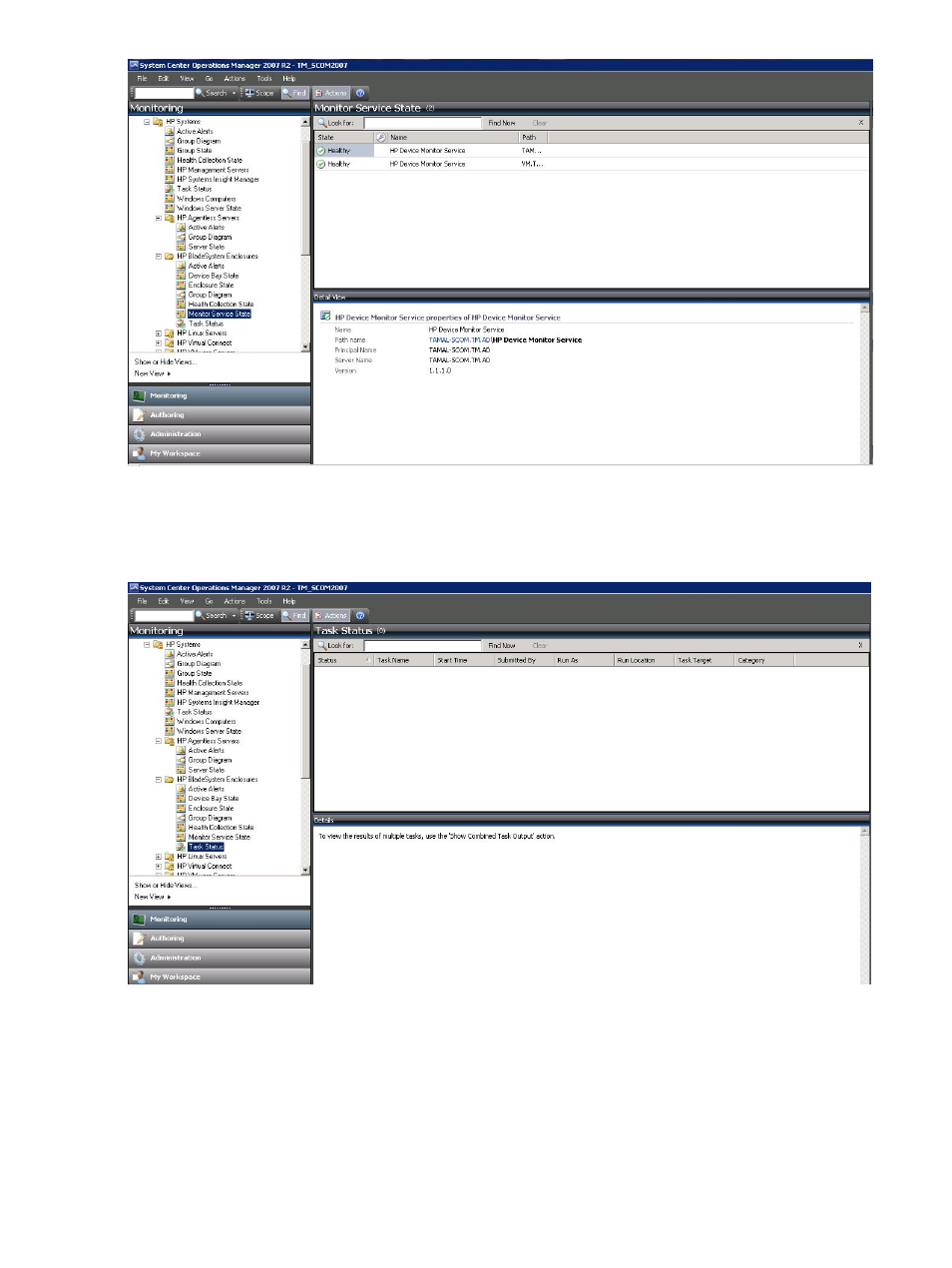Viewport: 952px width, 1268px height.
Task: Click Find icon in Task Status window toolbar
Action: coord(294,615)
